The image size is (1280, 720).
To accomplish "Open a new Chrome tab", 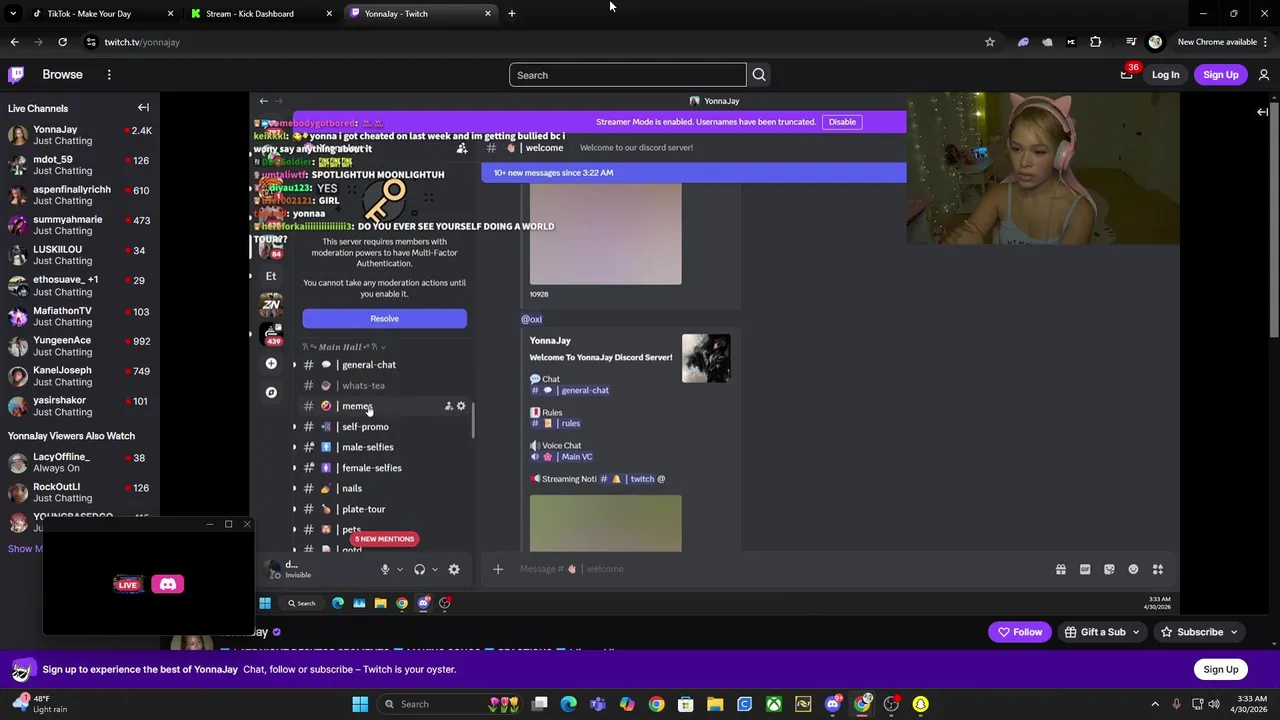I will point(511,13).
